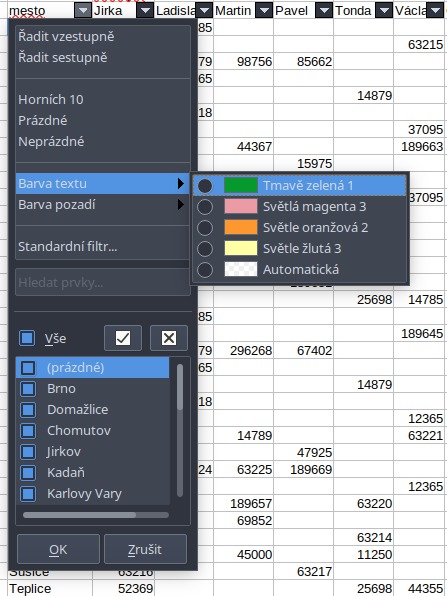The image size is (447, 596).
Task: Open the Tonda column autofilter arrow
Action: 384,10
